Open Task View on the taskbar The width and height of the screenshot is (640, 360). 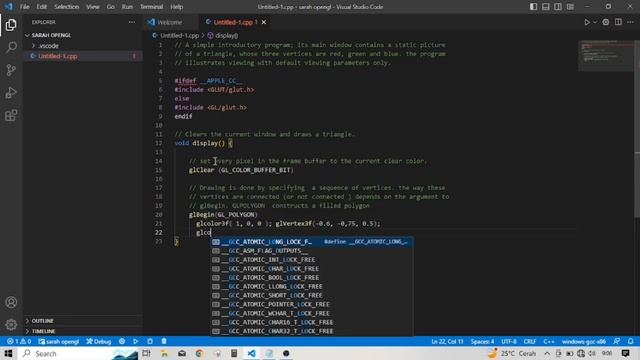[x=146, y=353]
